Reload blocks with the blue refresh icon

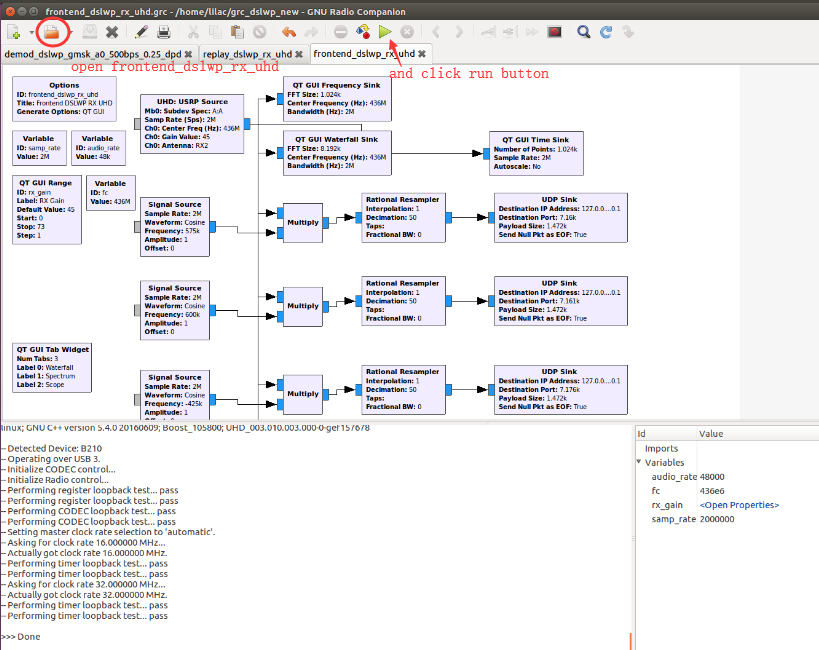coord(606,32)
